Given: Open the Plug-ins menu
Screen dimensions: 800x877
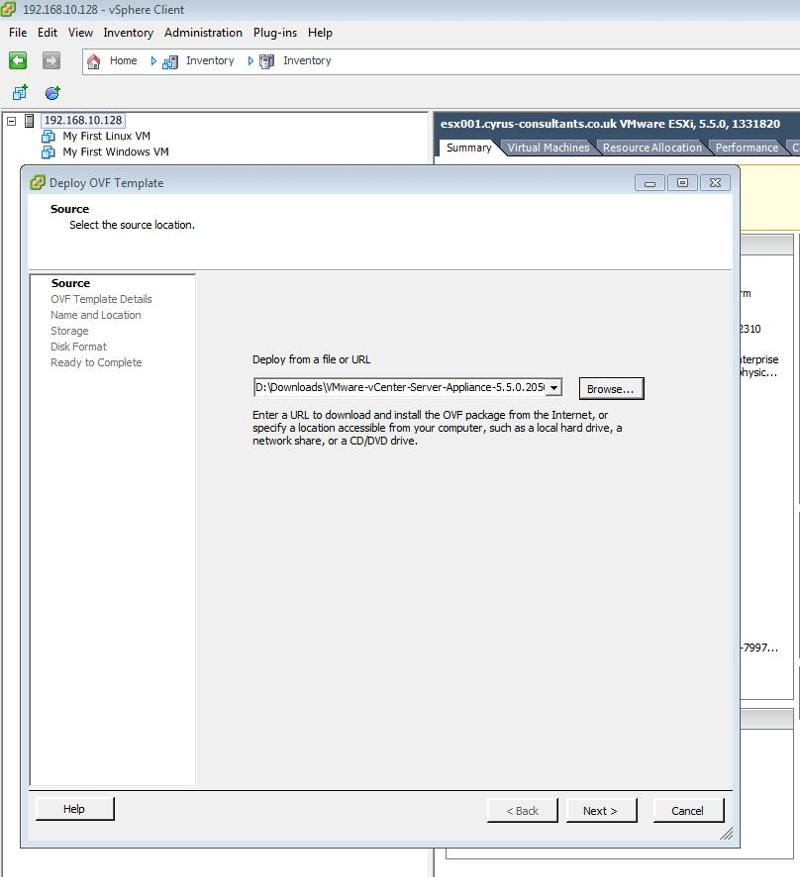Looking at the screenshot, I should [275, 33].
